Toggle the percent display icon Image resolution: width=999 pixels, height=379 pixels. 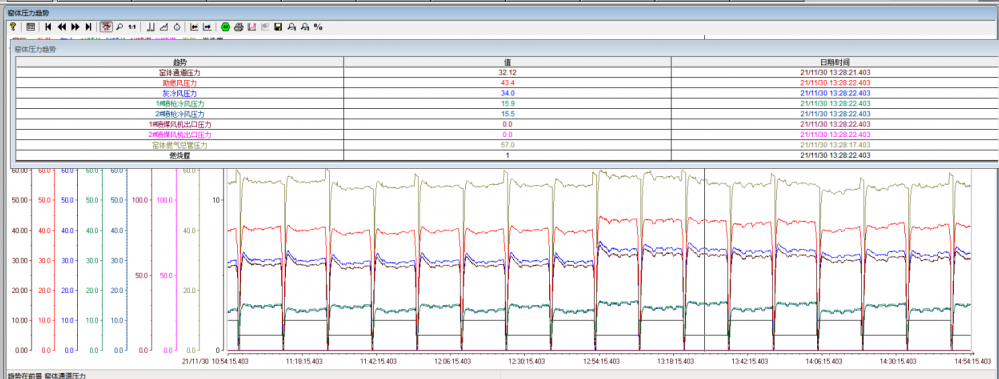[x=318, y=27]
